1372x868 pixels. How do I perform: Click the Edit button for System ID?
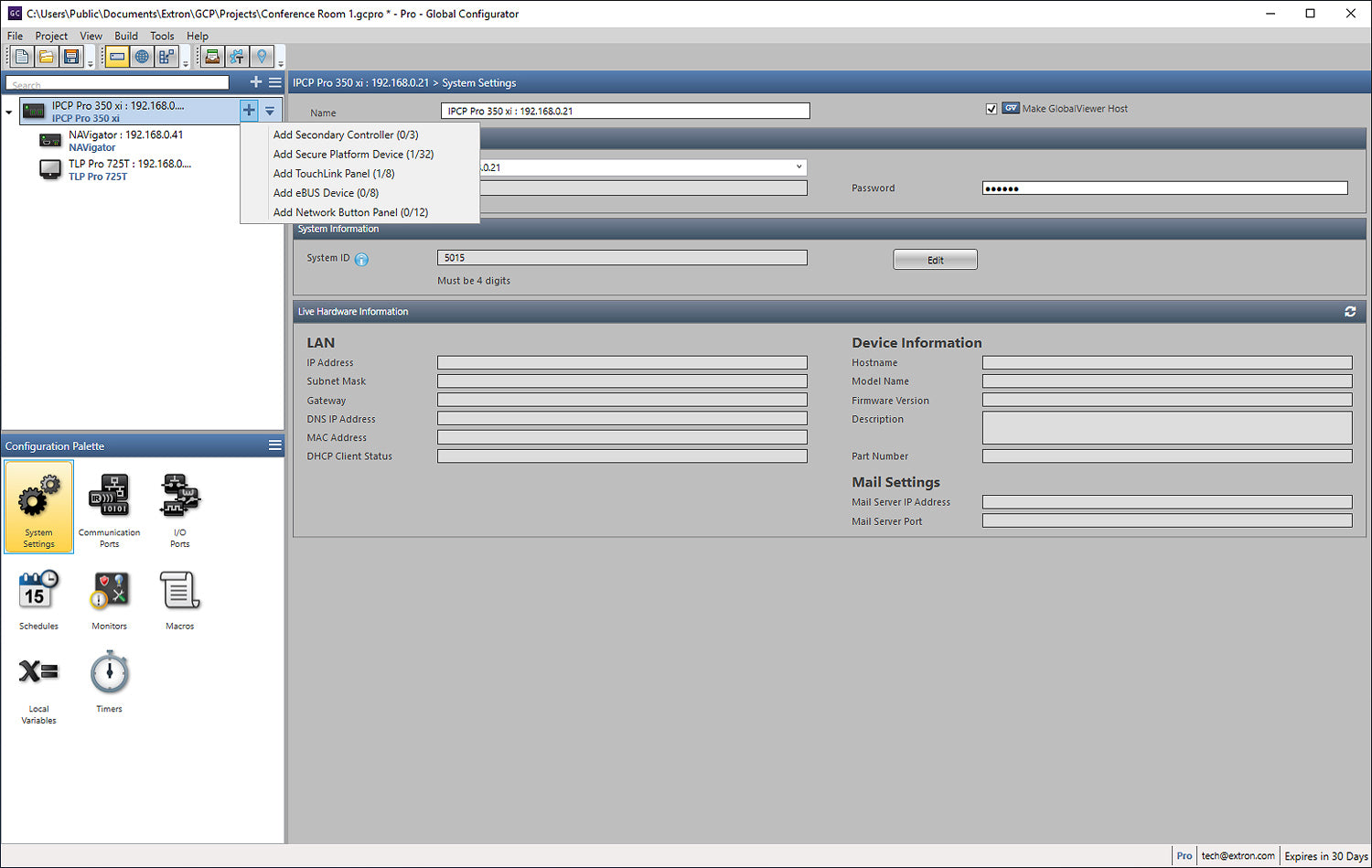(x=935, y=260)
